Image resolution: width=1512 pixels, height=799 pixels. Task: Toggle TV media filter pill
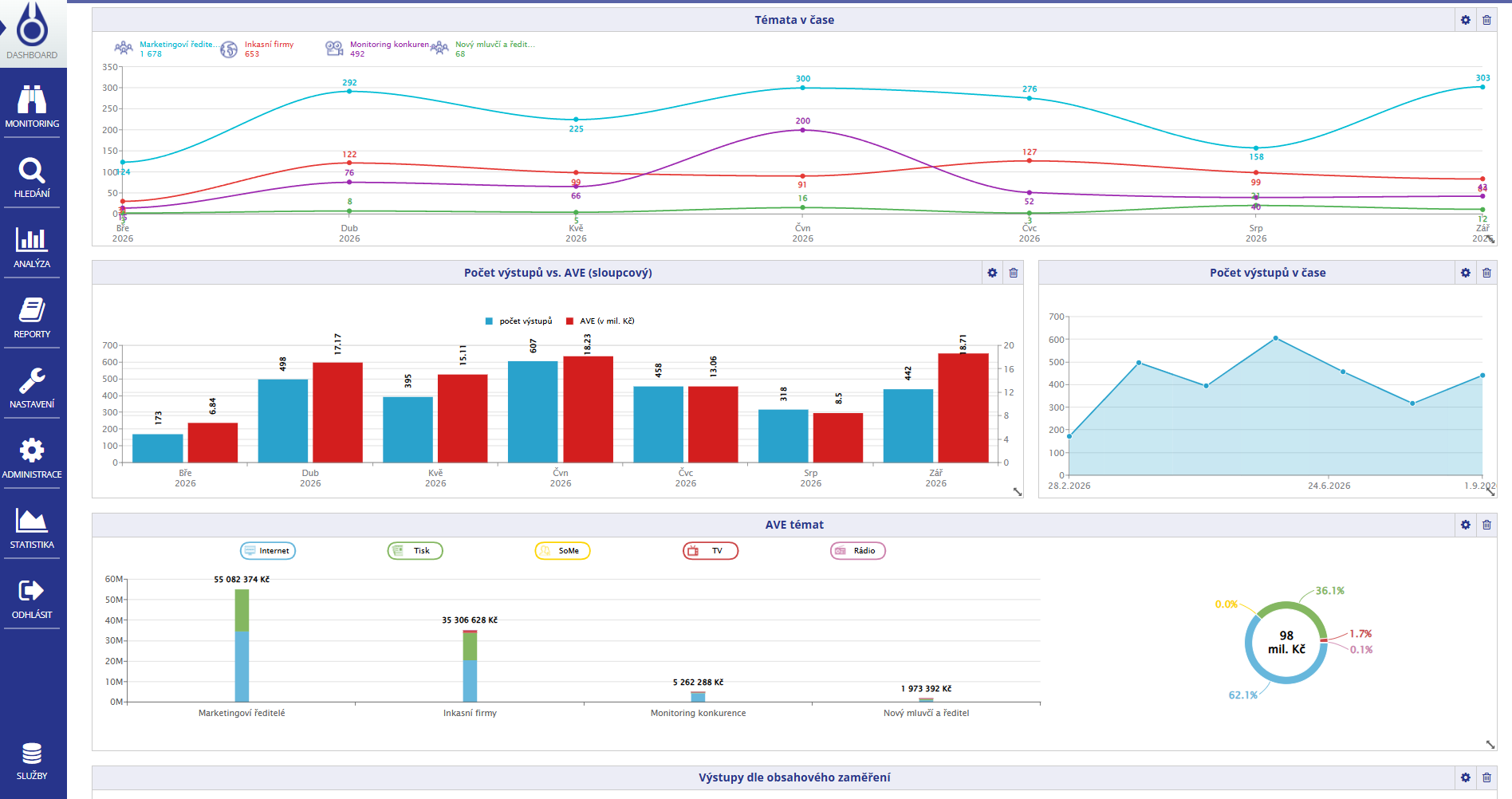(x=711, y=551)
